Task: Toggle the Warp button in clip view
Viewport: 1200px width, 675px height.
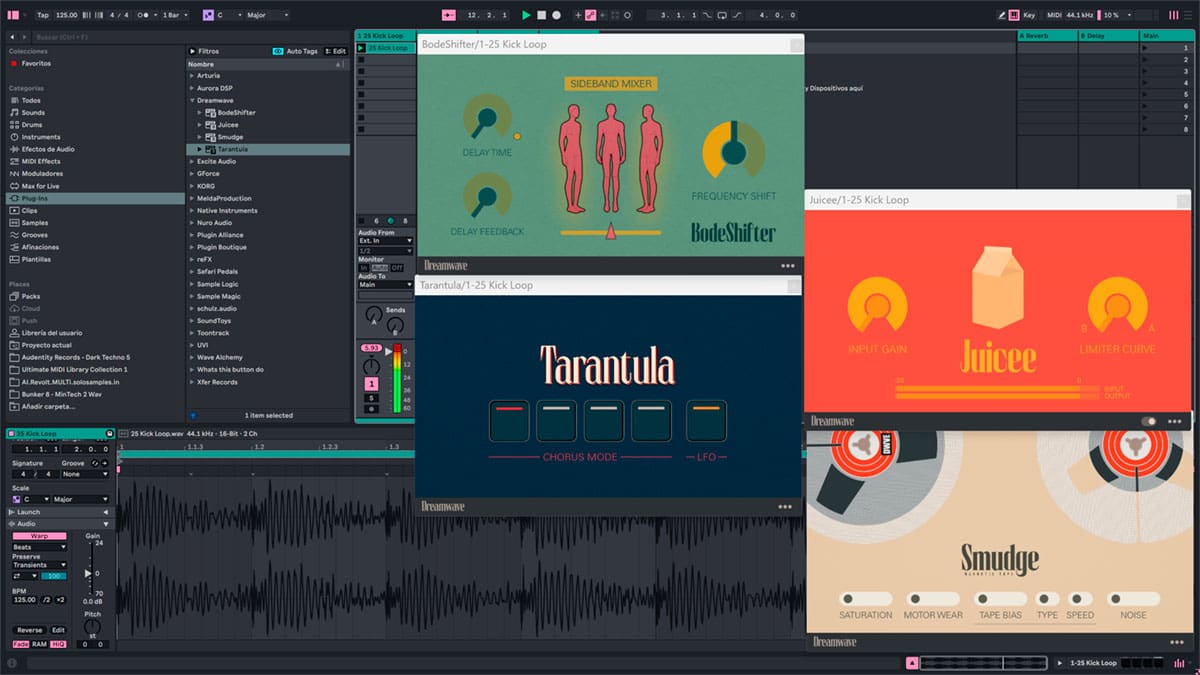Action: 39,536
